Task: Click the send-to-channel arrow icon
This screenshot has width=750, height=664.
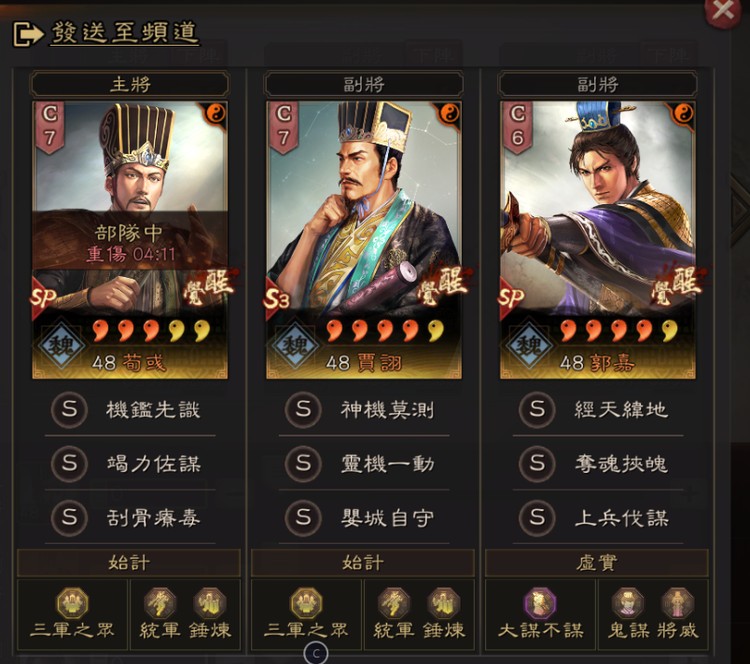Action: [x=28, y=34]
